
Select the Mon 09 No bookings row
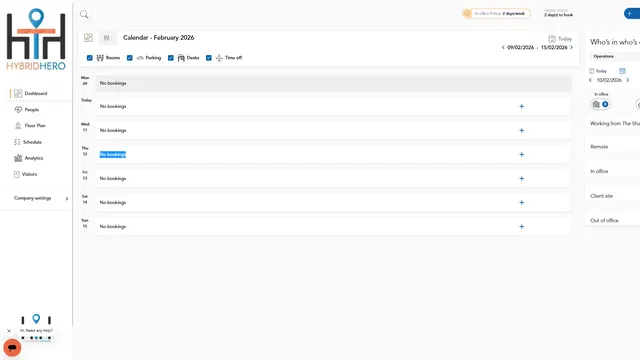tap(333, 83)
